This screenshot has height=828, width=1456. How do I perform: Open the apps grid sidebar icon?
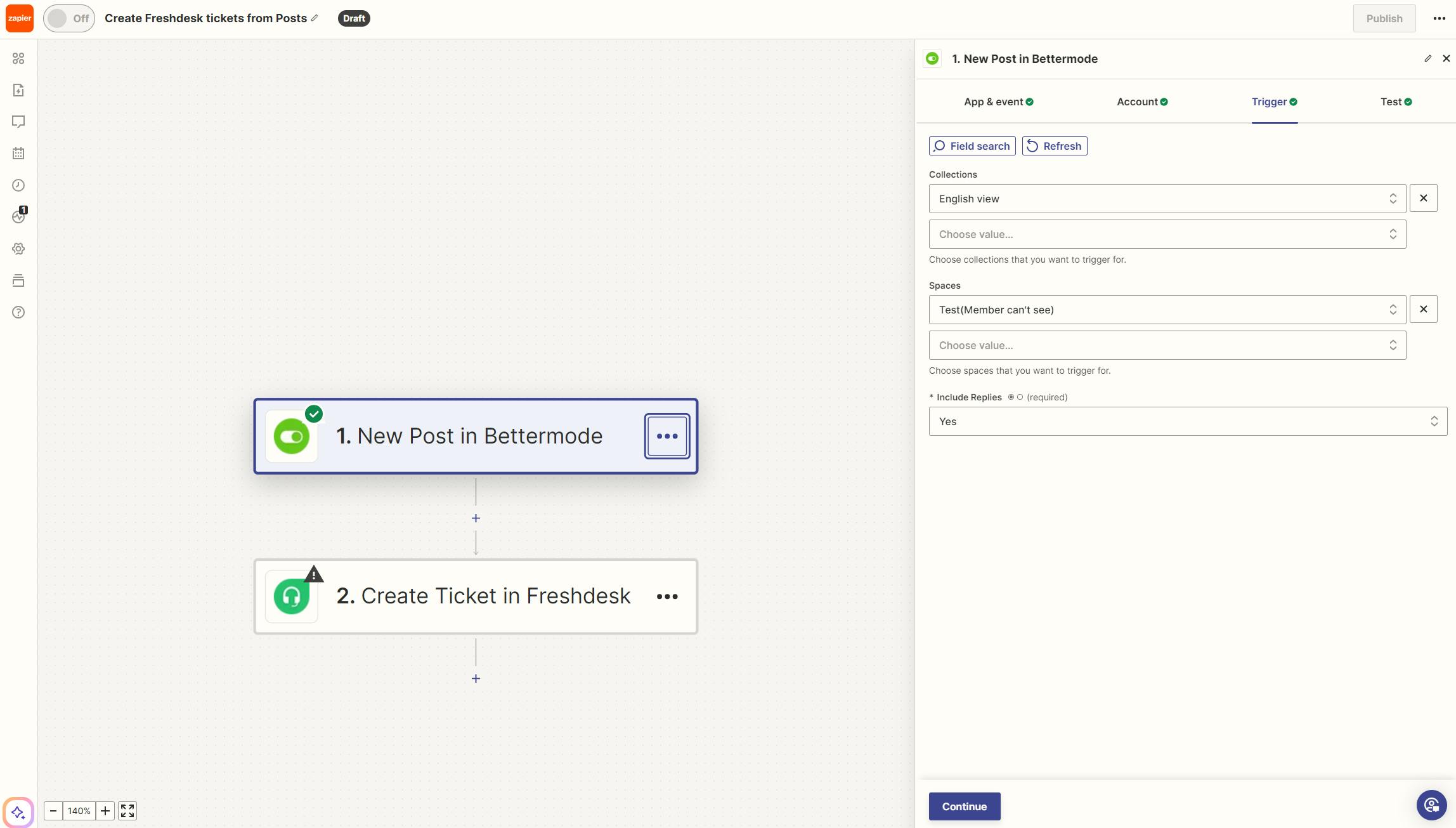pos(18,58)
